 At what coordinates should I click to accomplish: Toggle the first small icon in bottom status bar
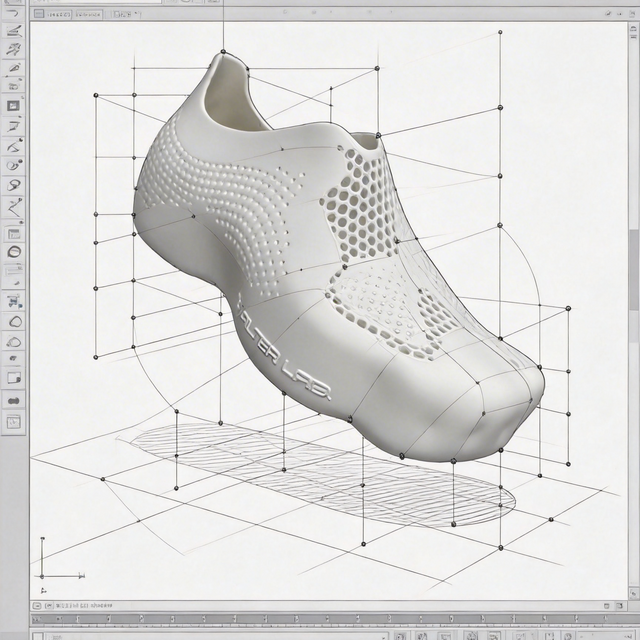(x=37, y=606)
